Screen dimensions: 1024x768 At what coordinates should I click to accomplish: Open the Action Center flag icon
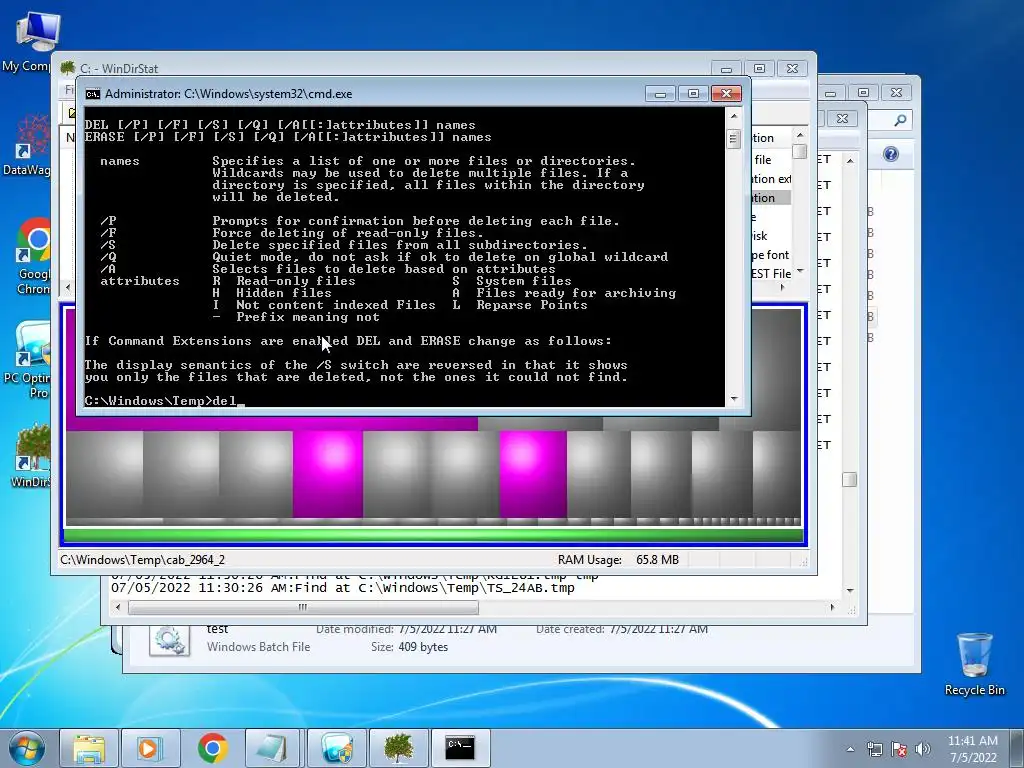point(899,749)
